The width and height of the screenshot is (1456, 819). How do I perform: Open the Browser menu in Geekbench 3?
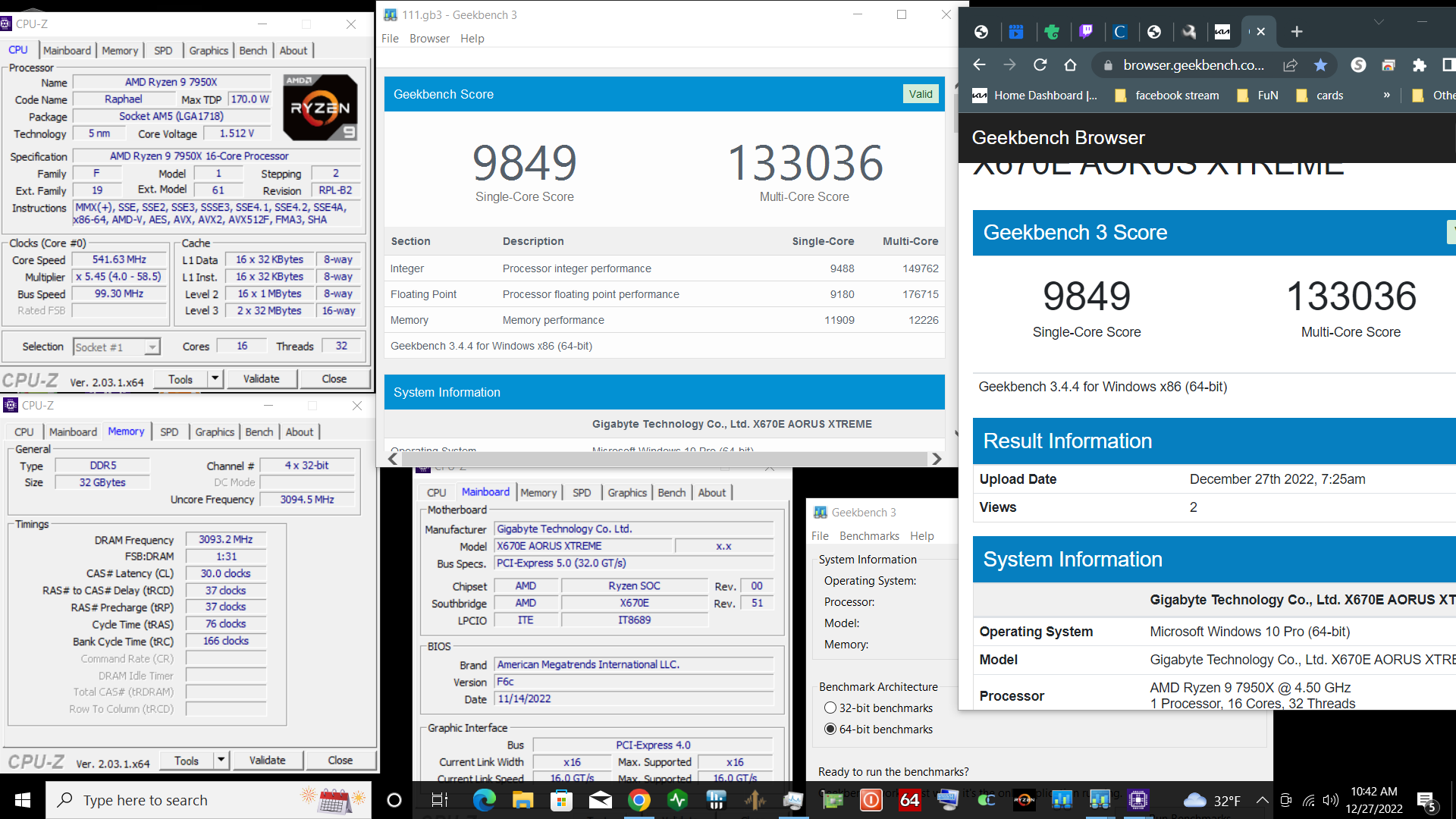(x=429, y=39)
